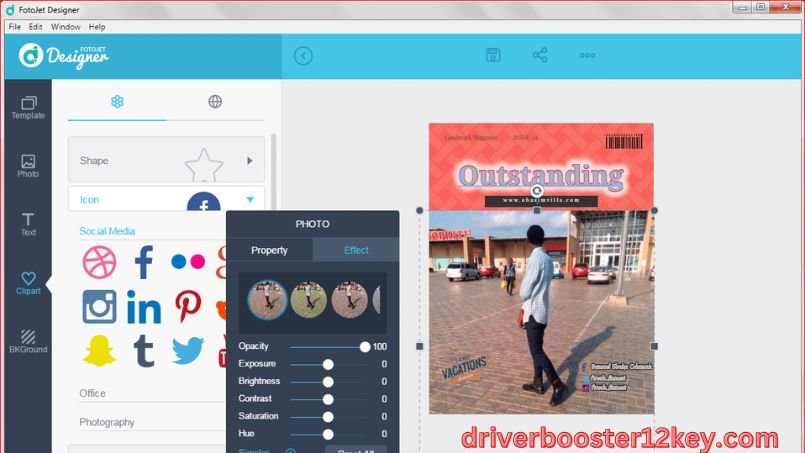Screen dimensions: 805x453
Task: Click the Opacity slider handle
Action: click(365, 347)
